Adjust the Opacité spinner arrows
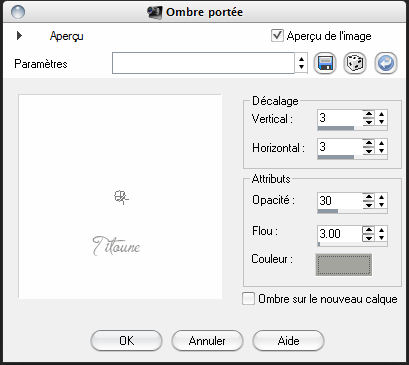The height and width of the screenshot is (365, 409). (x=368, y=201)
